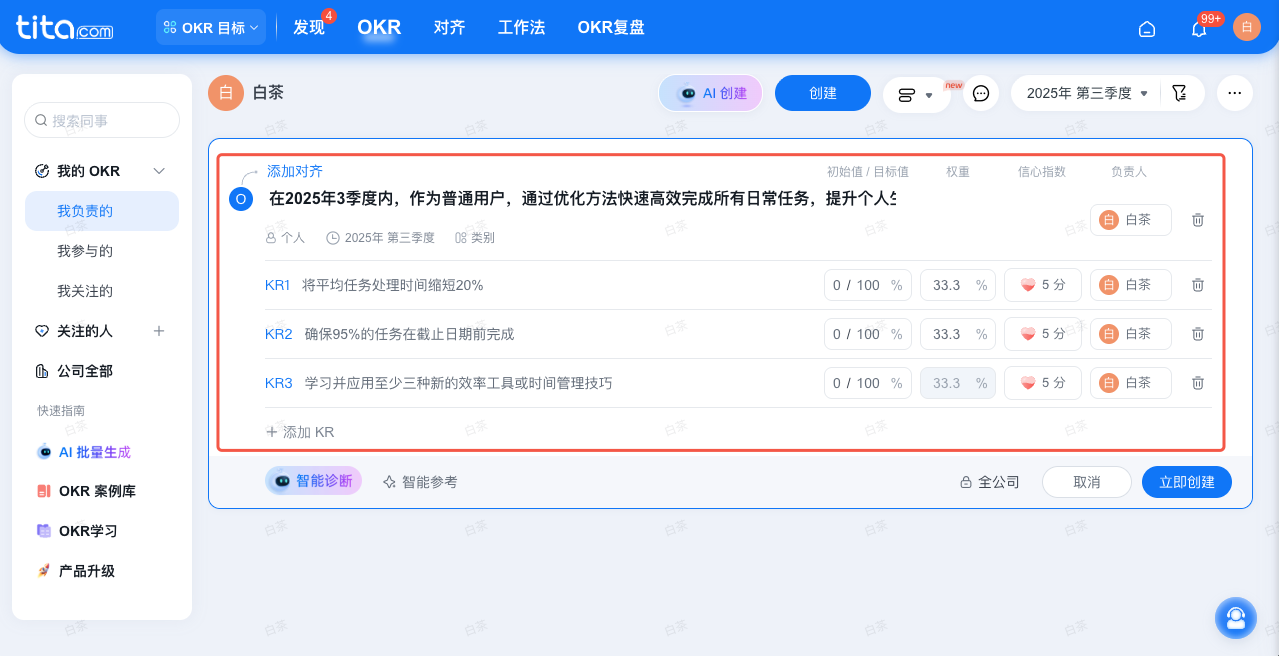
Task: Adjust KR1 confidence rating showing 5分
Action: (x=1042, y=284)
